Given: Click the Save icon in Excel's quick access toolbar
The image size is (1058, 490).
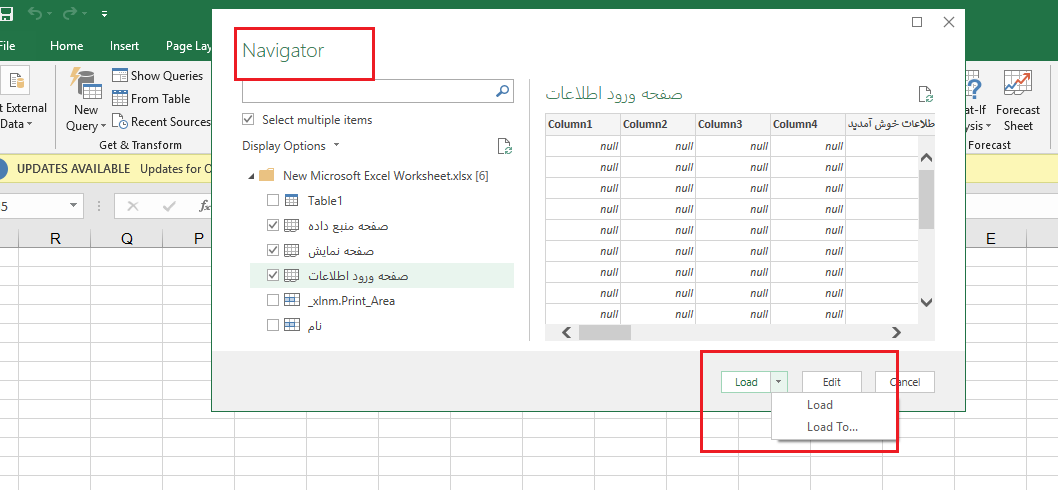Looking at the screenshot, I should (x=6, y=13).
